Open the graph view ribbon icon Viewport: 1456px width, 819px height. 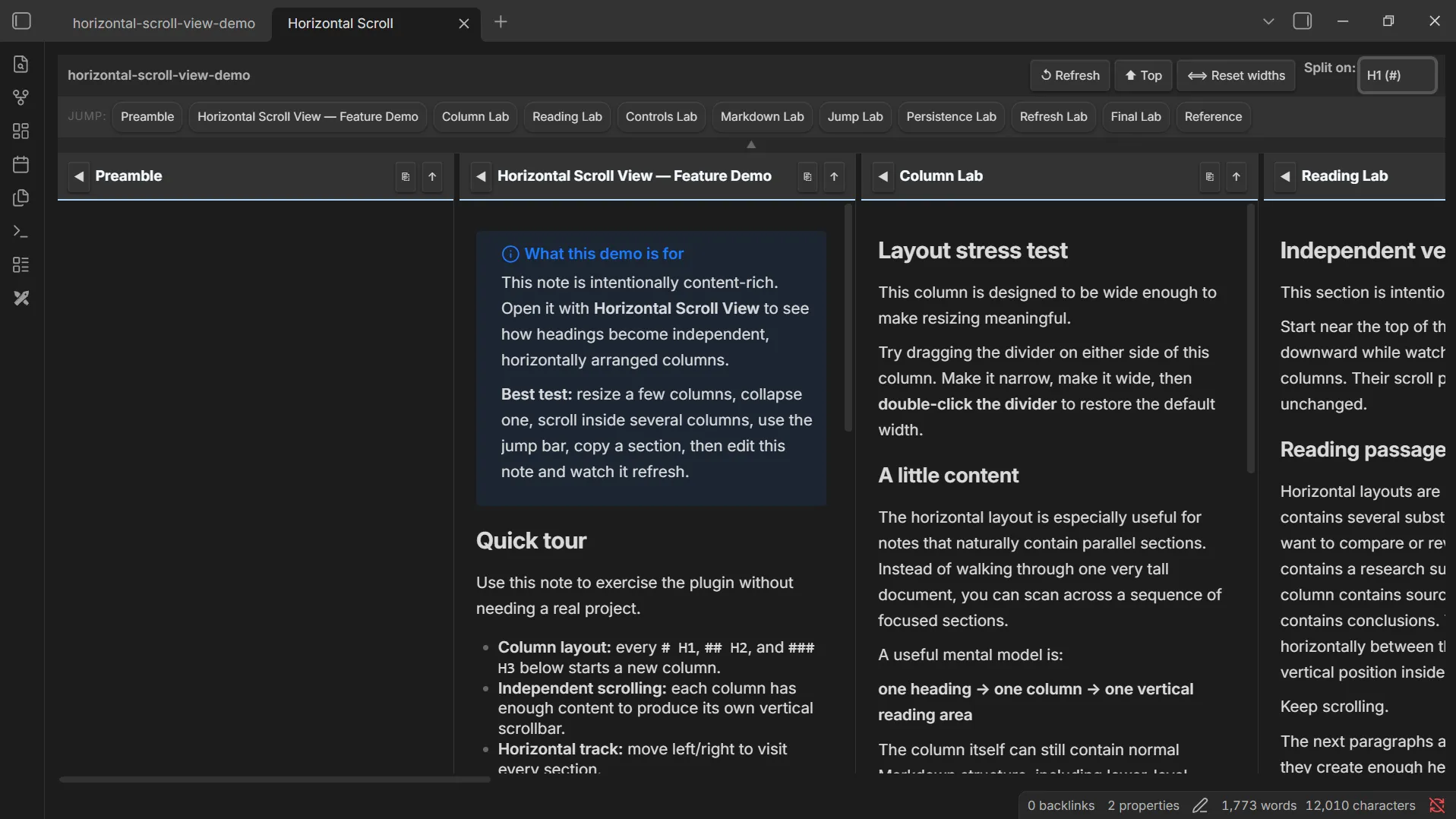click(x=21, y=98)
